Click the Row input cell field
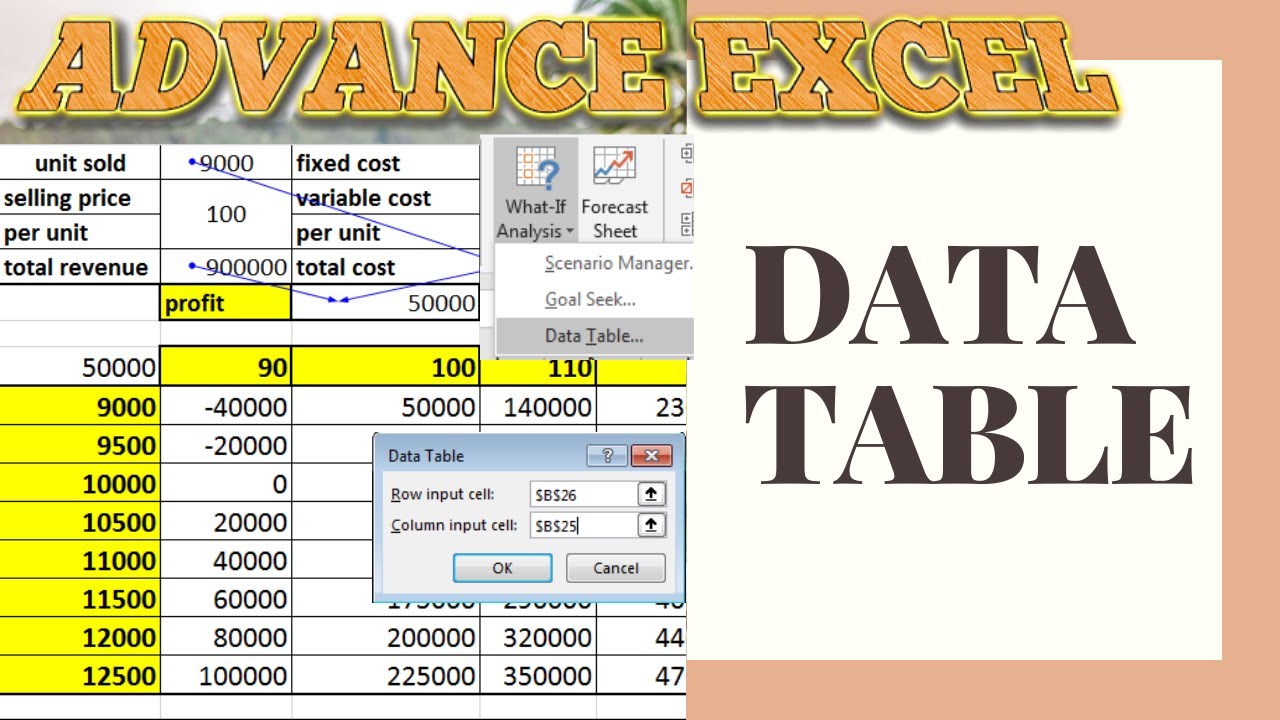The image size is (1280, 720). point(585,494)
